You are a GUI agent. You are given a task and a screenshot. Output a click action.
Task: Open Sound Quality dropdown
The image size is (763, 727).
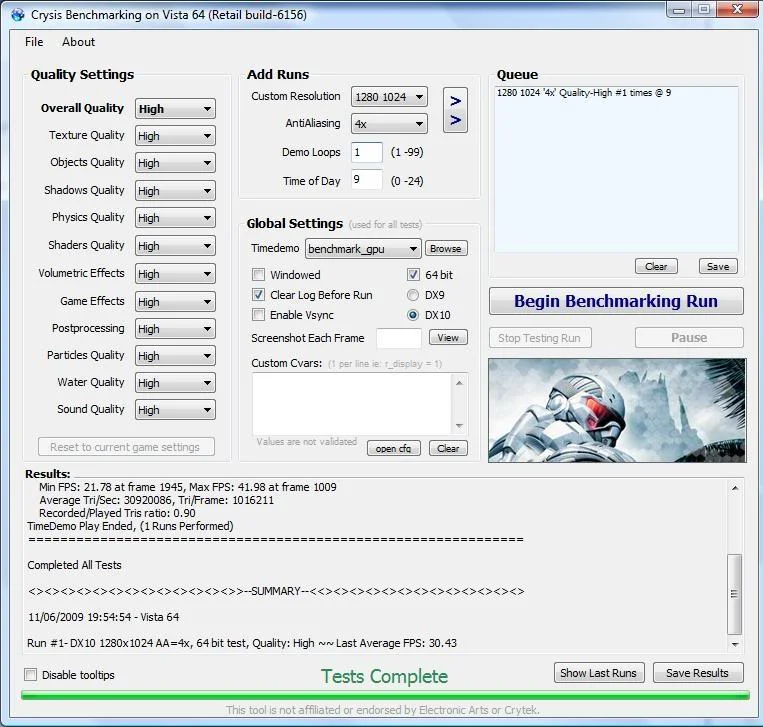tap(175, 410)
